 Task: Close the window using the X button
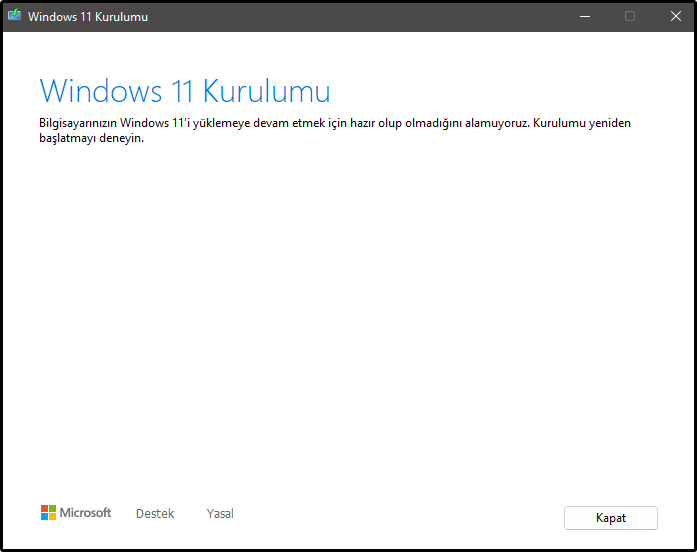(676, 16)
